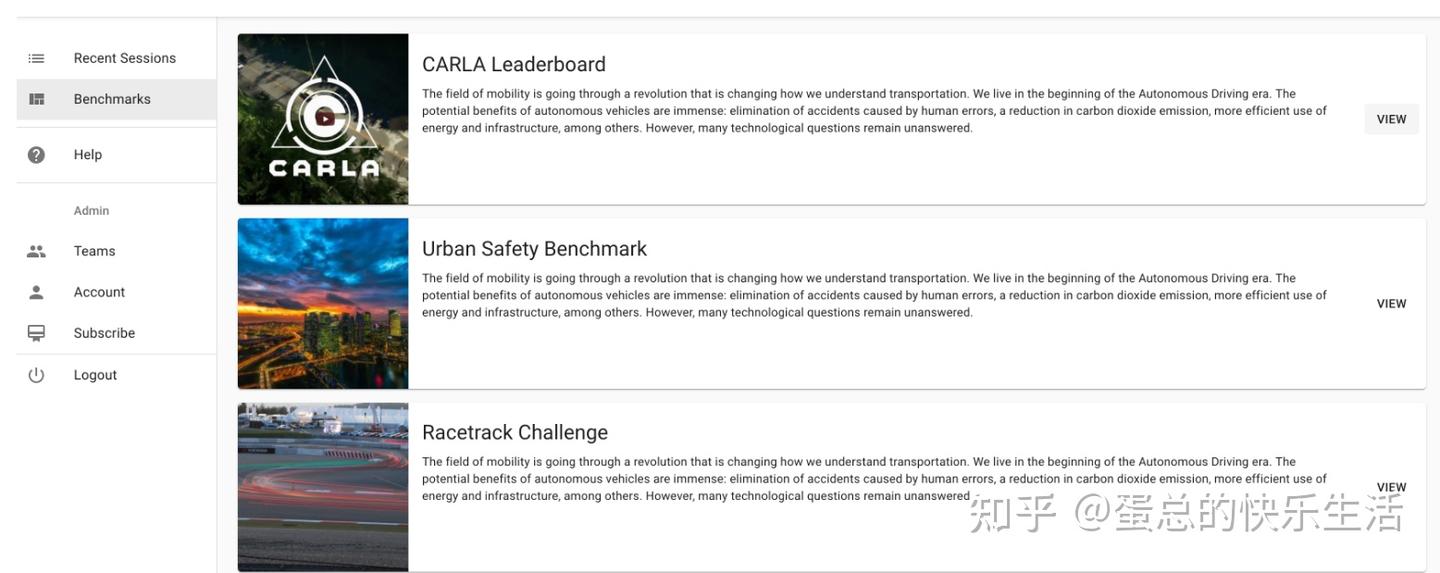Go to Teams admin page
The height and width of the screenshot is (573, 1440).
click(x=95, y=251)
